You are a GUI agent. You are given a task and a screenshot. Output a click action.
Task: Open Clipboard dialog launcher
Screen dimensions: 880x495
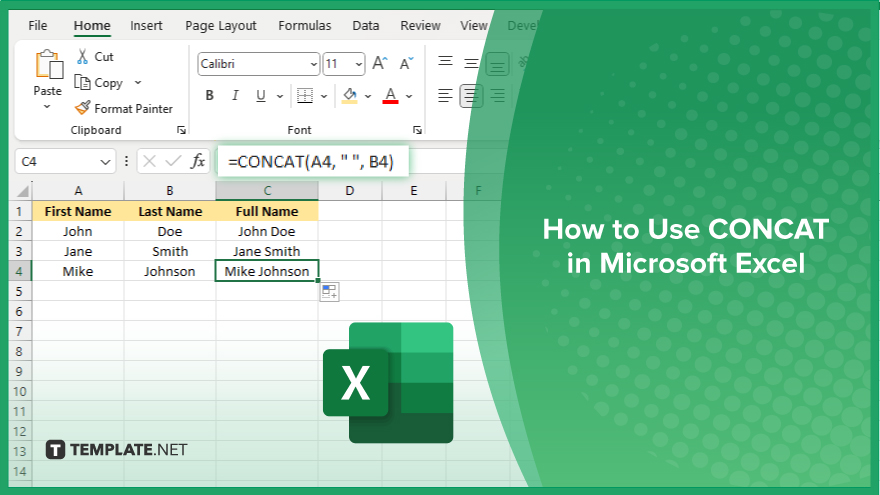[x=181, y=130]
